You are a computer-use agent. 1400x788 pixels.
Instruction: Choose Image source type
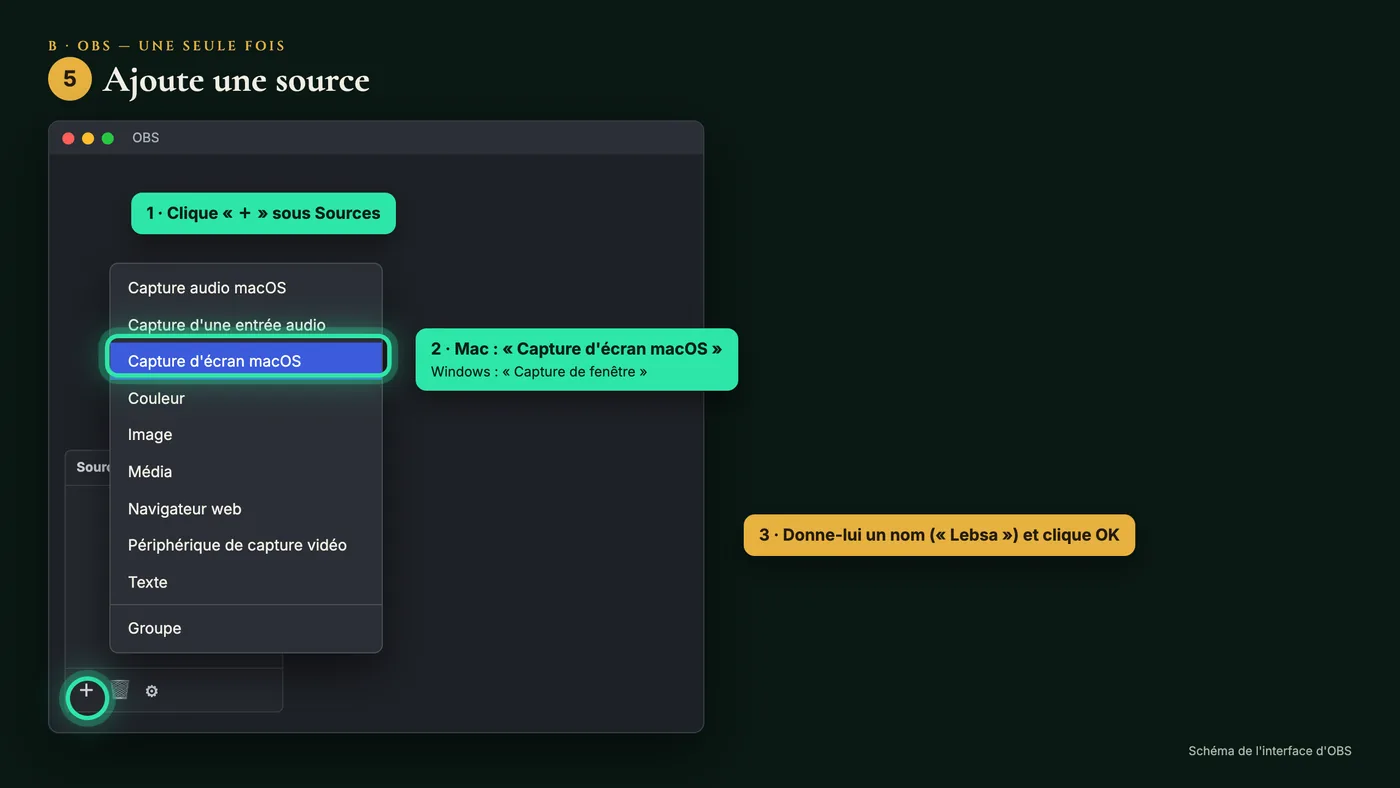(246, 435)
